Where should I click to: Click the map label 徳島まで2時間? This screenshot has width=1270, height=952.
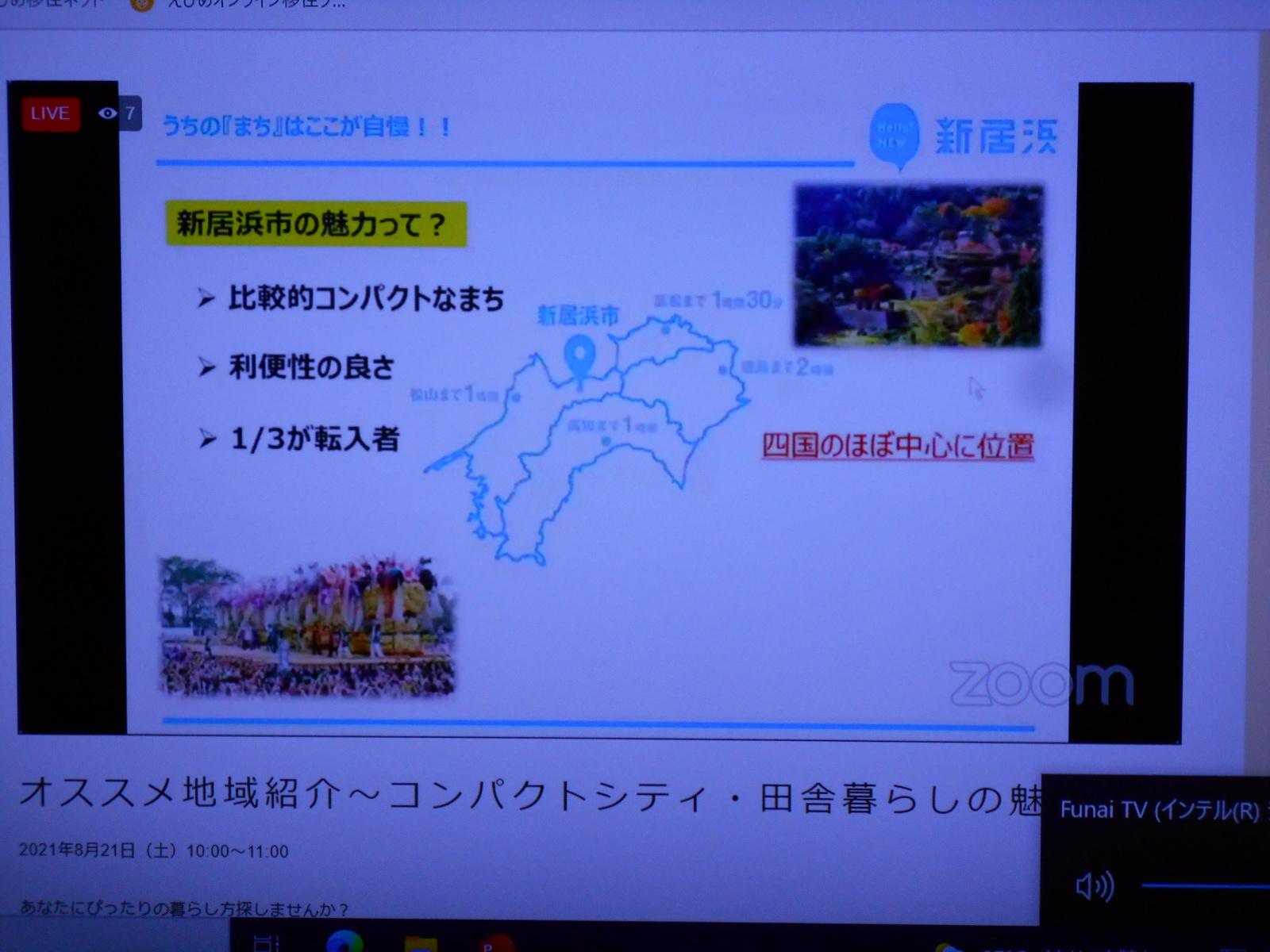(x=787, y=367)
